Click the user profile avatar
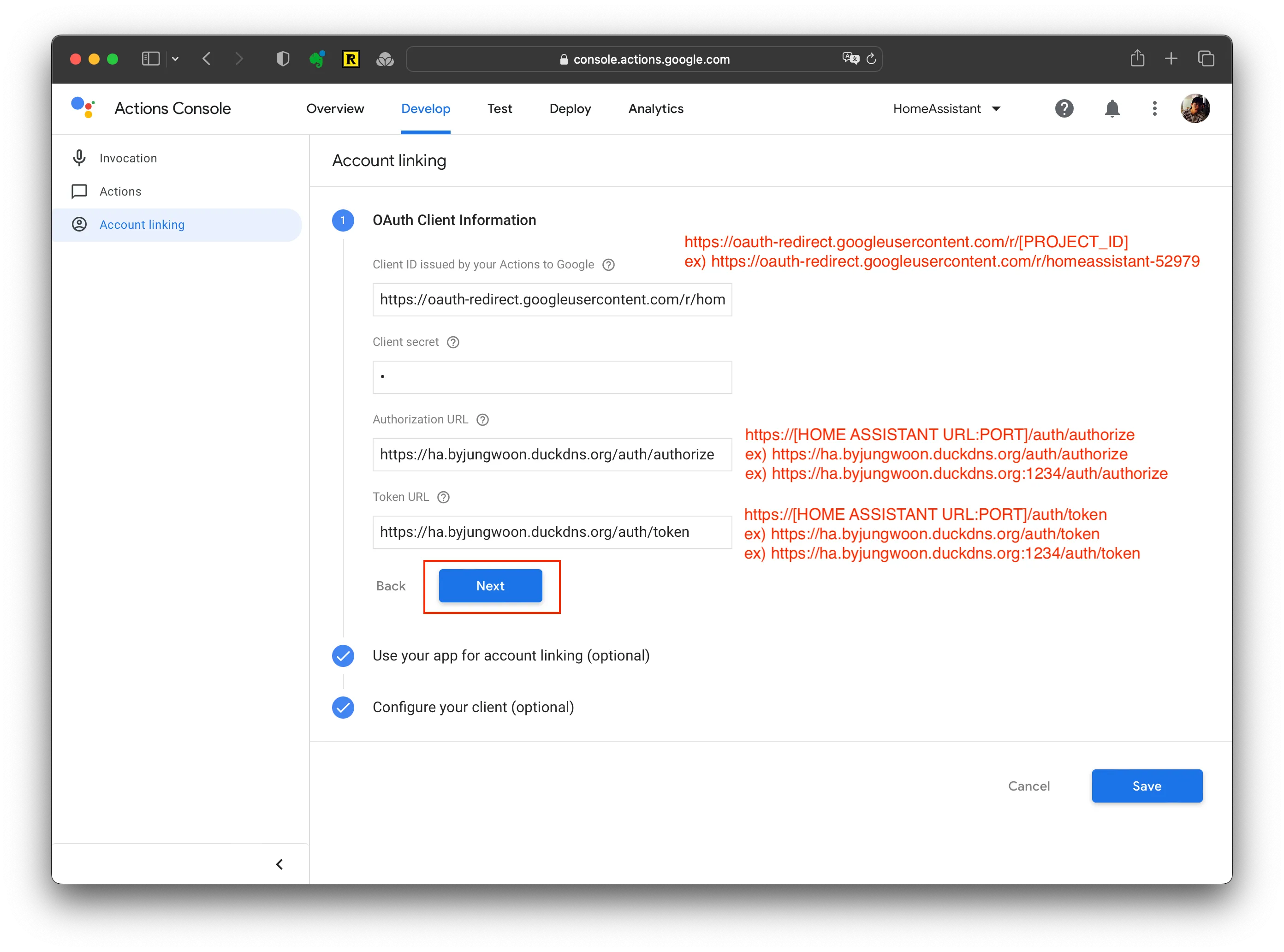The height and width of the screenshot is (952, 1284). 1195,108
